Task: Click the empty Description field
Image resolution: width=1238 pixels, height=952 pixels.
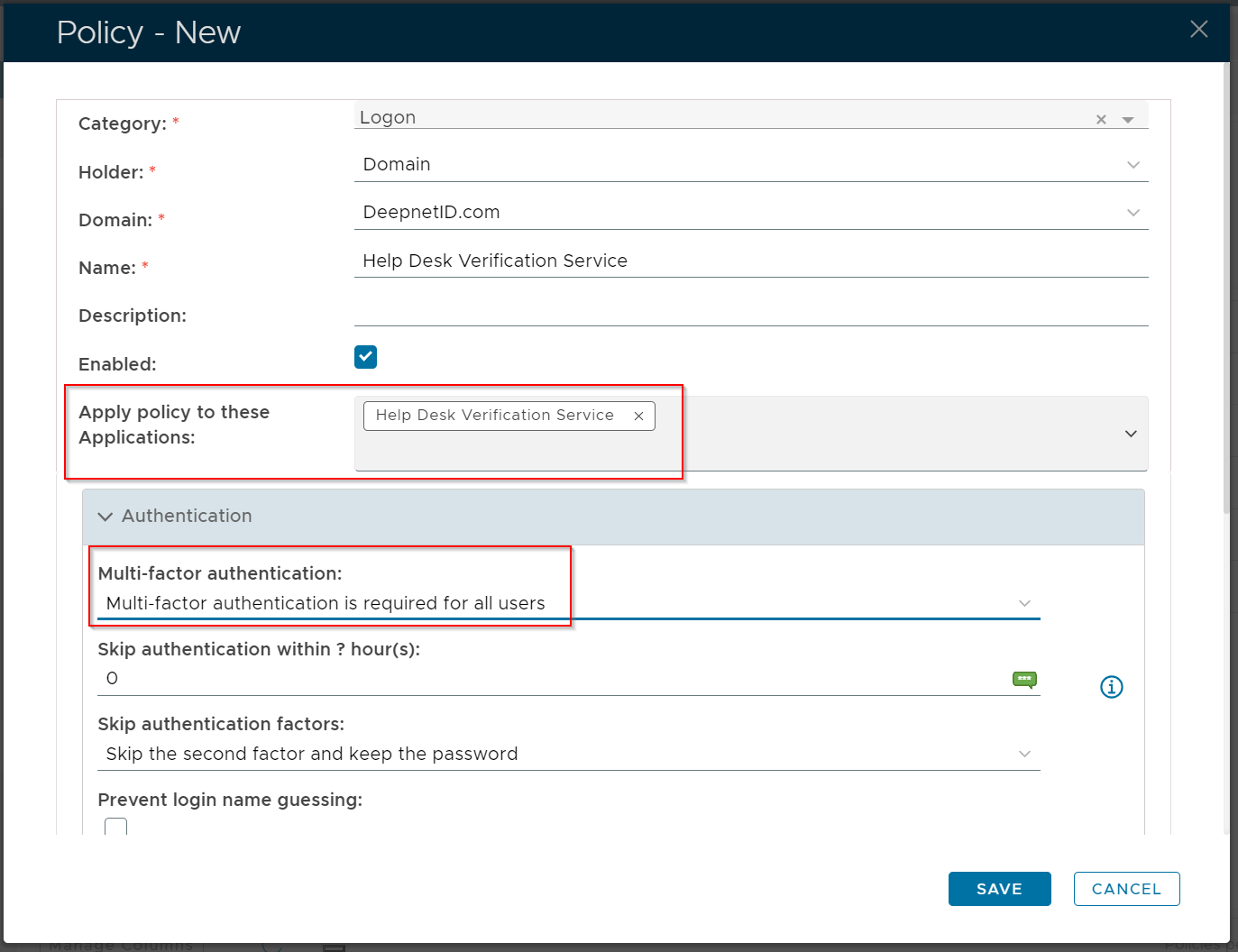Action: [750, 311]
